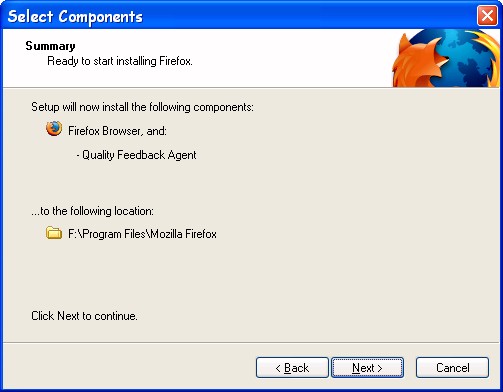Click the yellow folder icon beside install path
This screenshot has height=392, width=503.
pos(54,233)
